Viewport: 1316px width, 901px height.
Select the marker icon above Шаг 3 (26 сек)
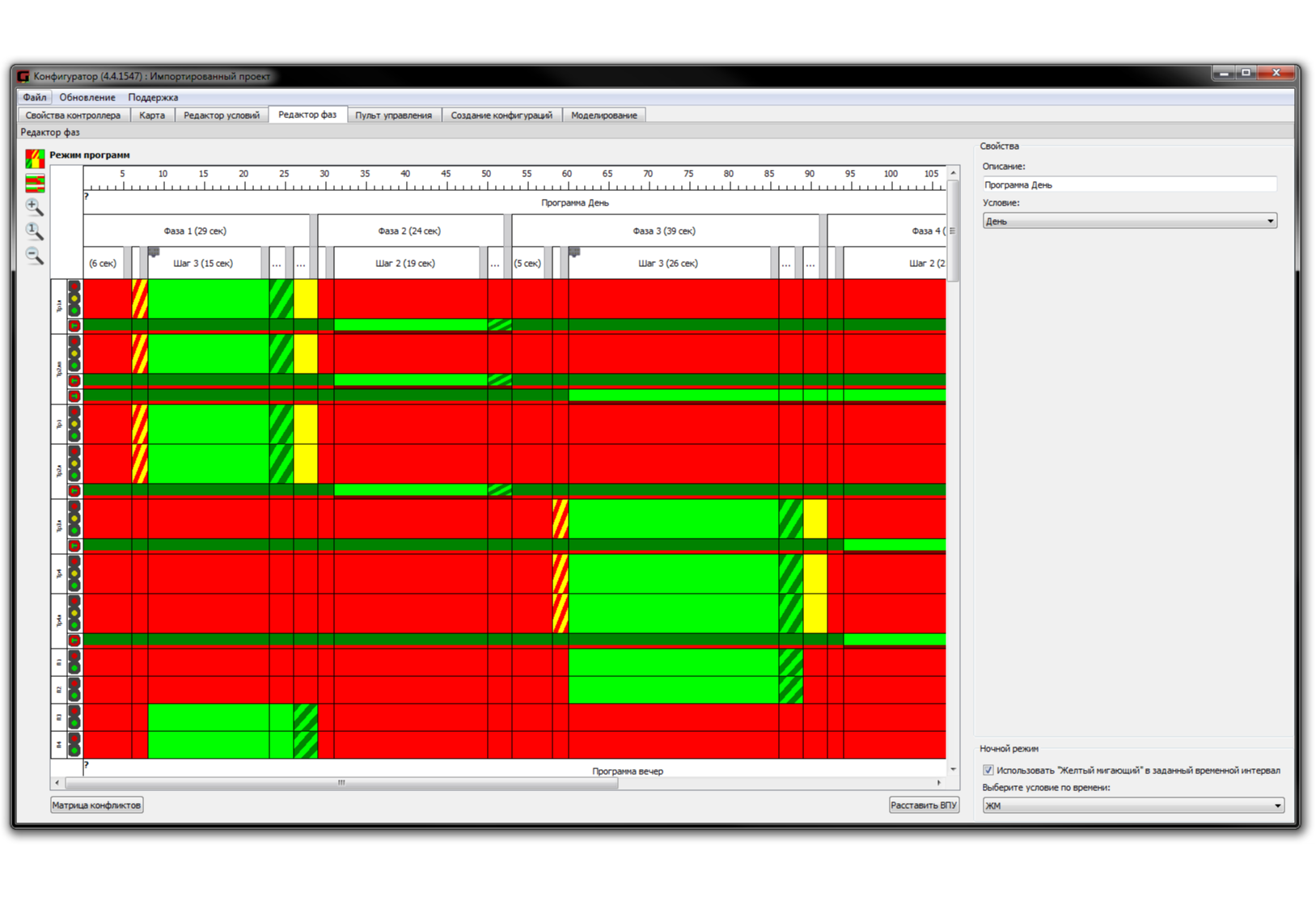point(574,252)
